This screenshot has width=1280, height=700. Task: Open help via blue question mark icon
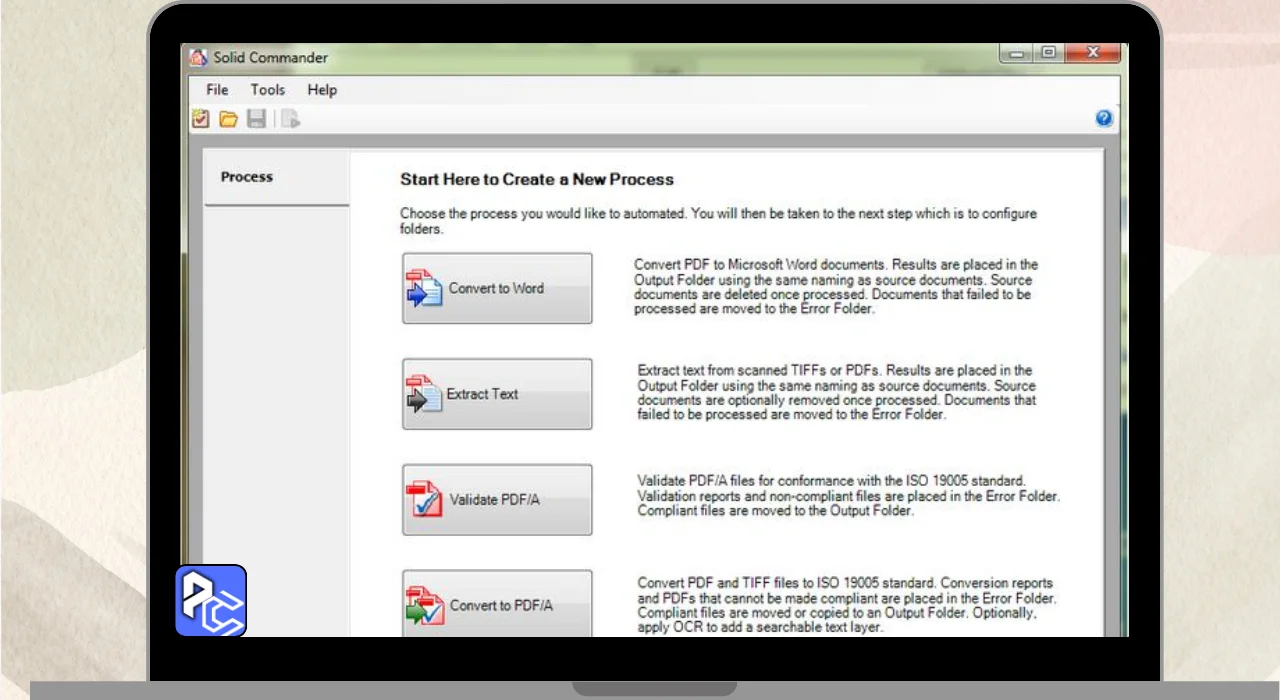1104,118
